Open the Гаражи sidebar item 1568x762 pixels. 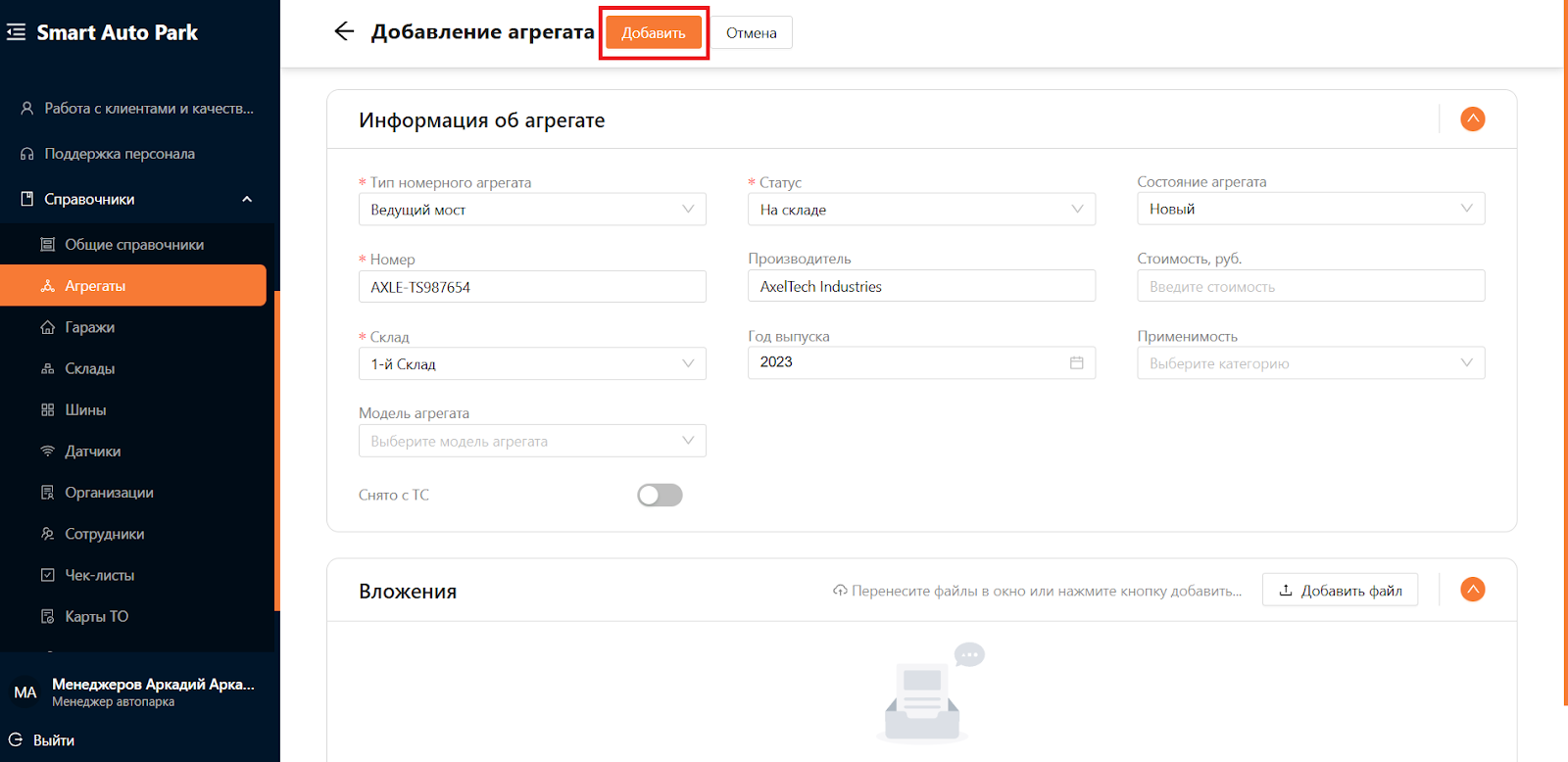(x=89, y=327)
